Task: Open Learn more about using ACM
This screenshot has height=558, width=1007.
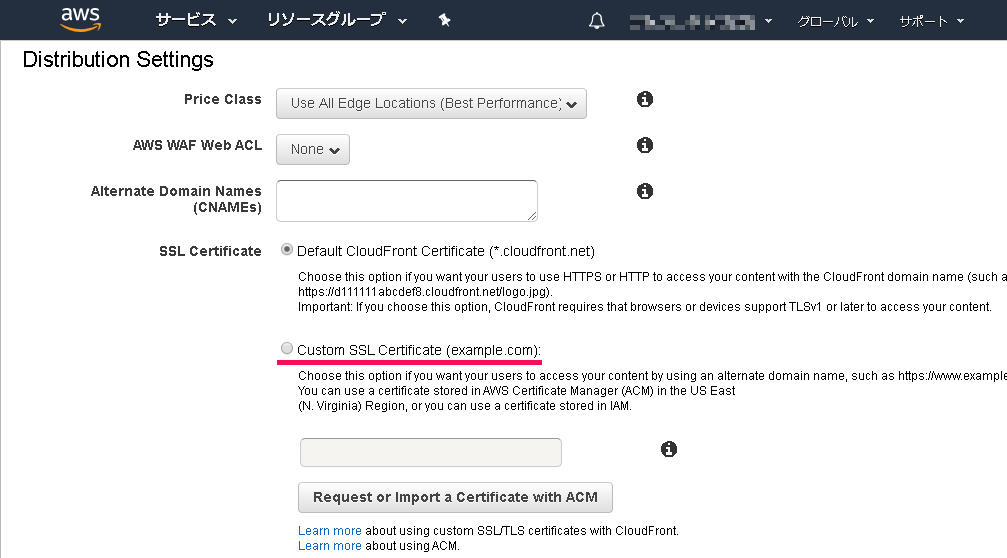Action: pos(329,546)
